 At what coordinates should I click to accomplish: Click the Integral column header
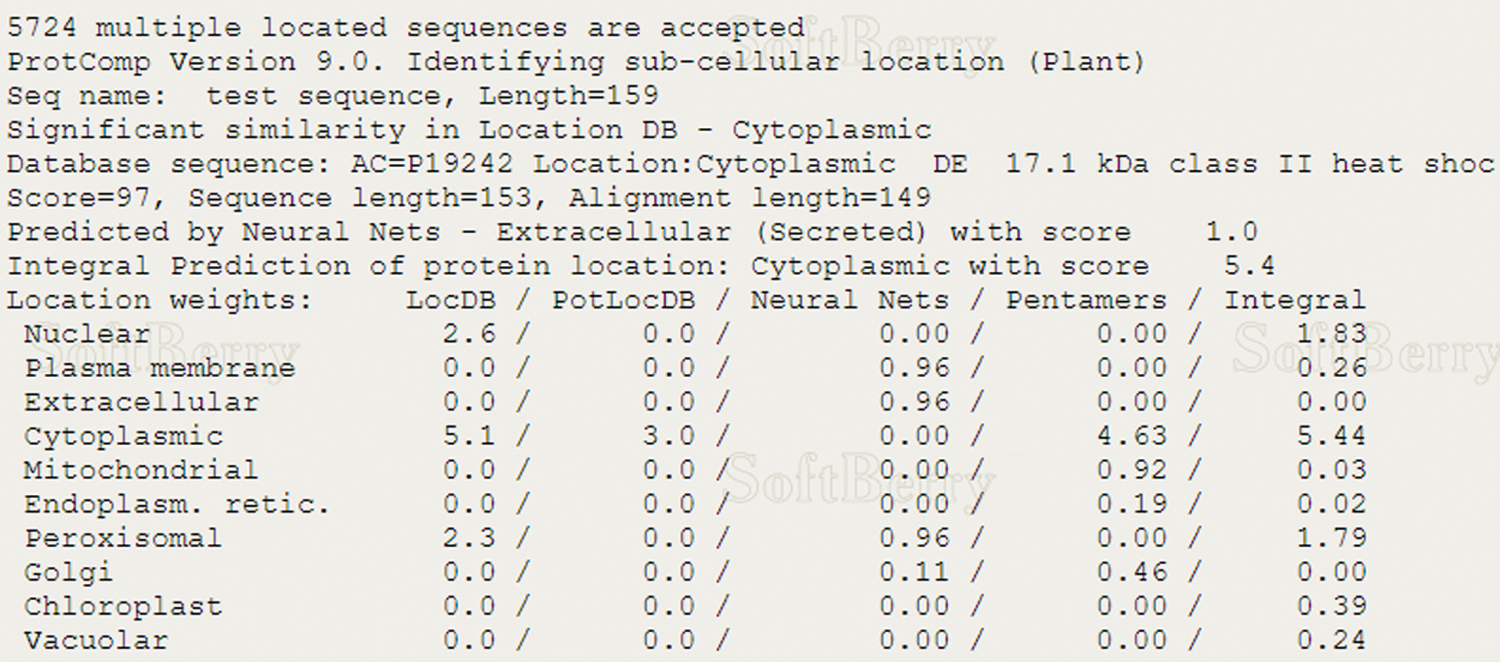pos(1294,300)
